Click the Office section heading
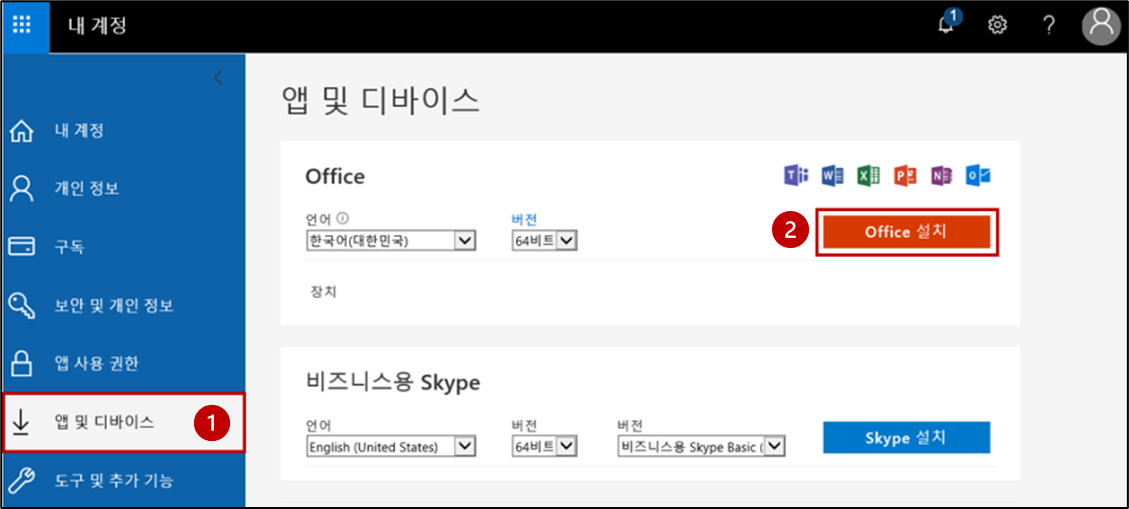1129x509 pixels. click(335, 176)
